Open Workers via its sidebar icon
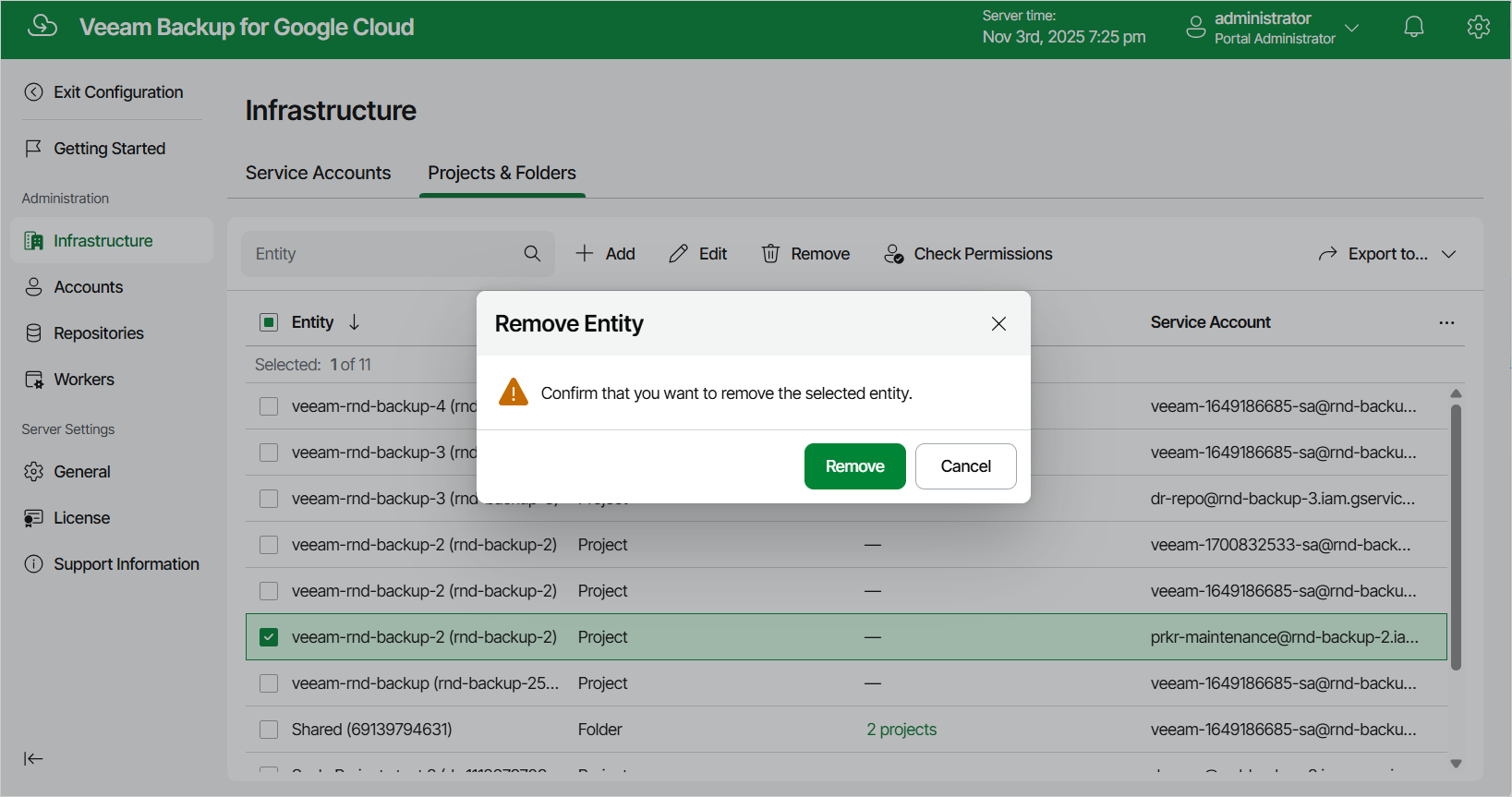Viewport: 1512px width, 797px height. click(34, 379)
